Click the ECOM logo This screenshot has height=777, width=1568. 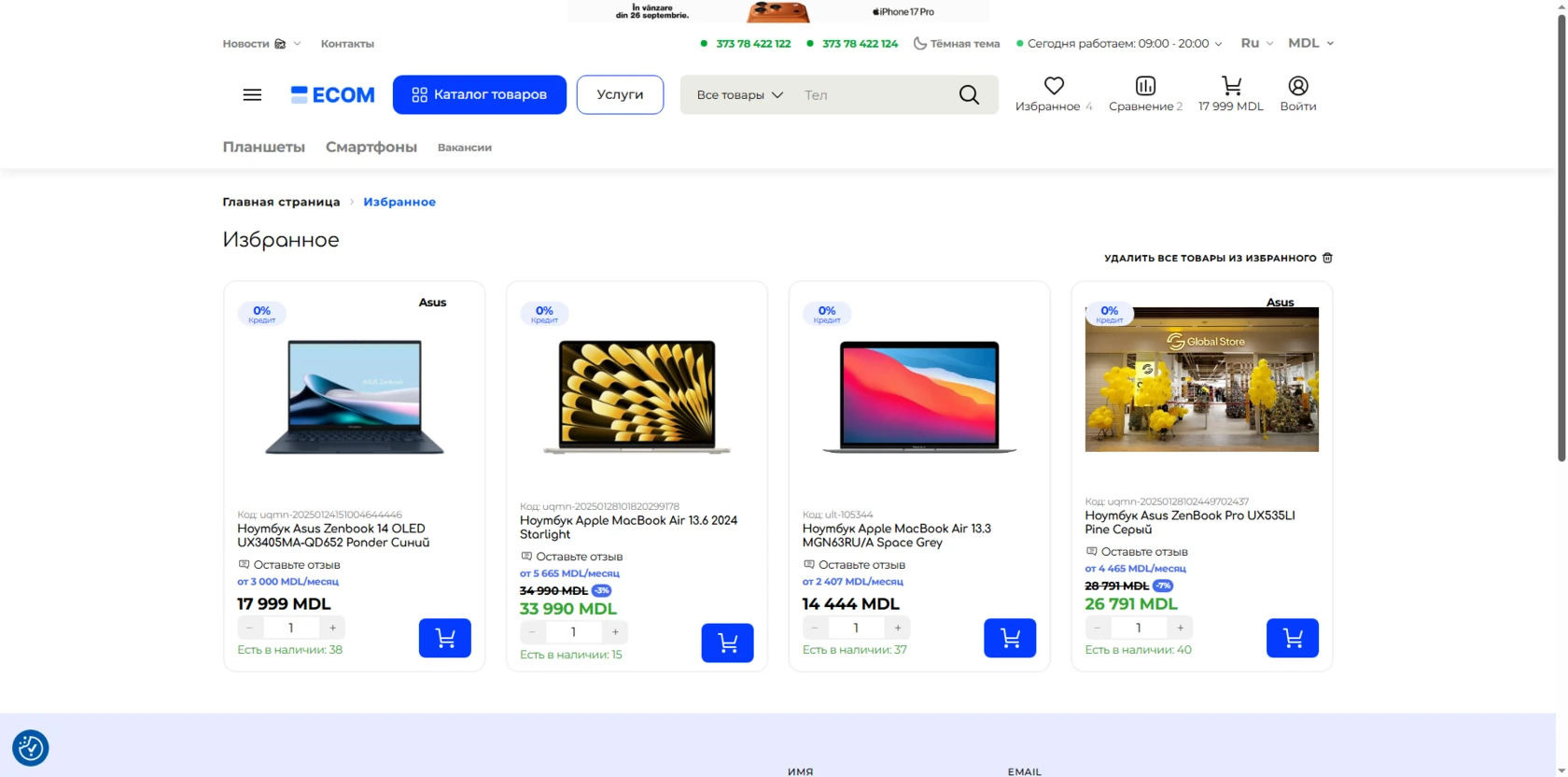pos(332,94)
